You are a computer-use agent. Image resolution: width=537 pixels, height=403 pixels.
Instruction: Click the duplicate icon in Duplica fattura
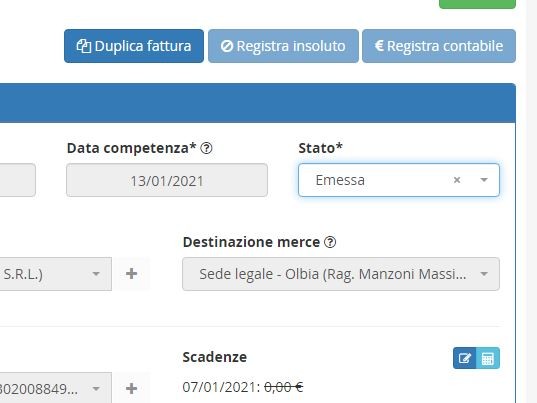click(84, 46)
